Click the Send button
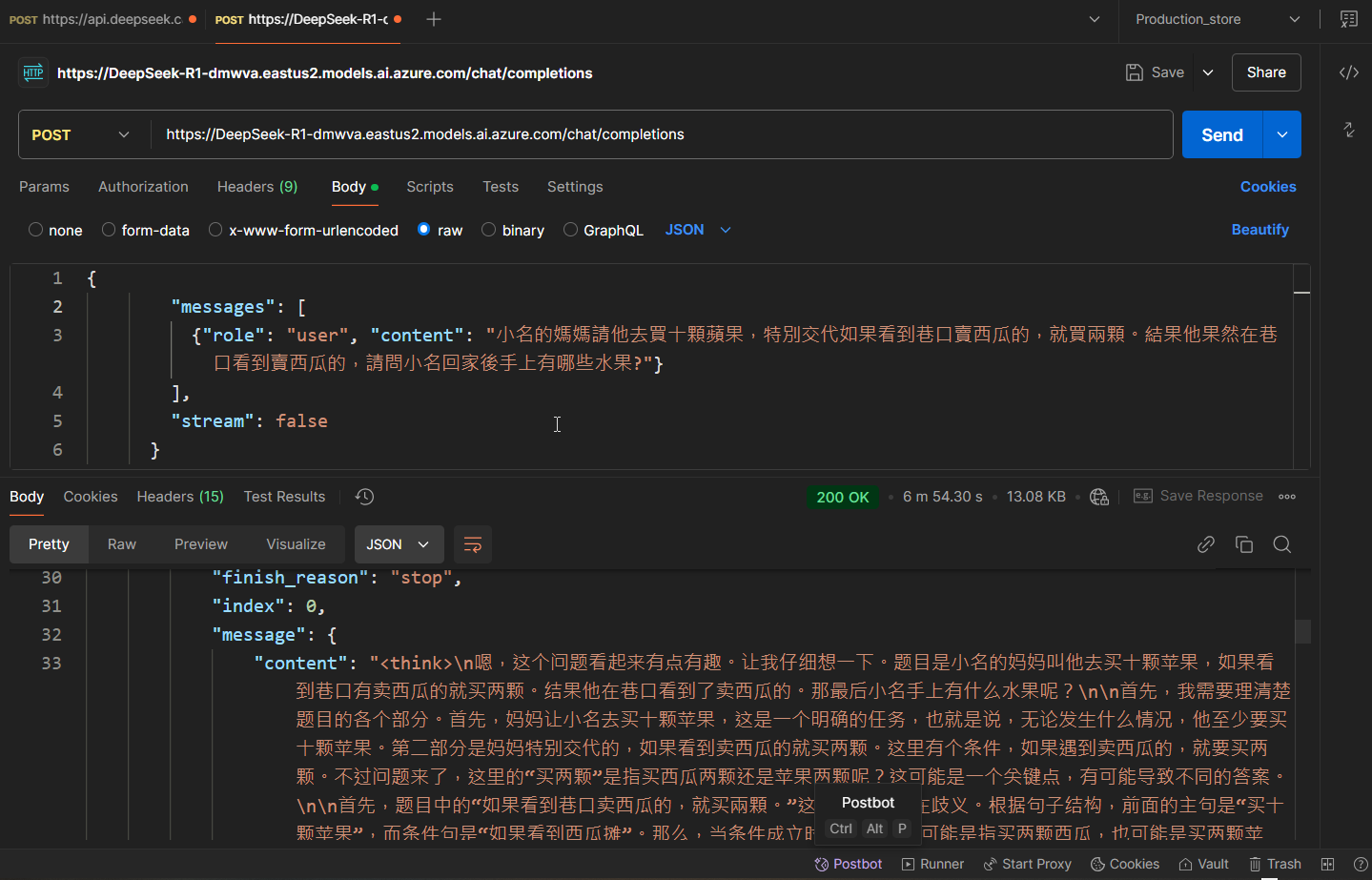 point(1222,134)
